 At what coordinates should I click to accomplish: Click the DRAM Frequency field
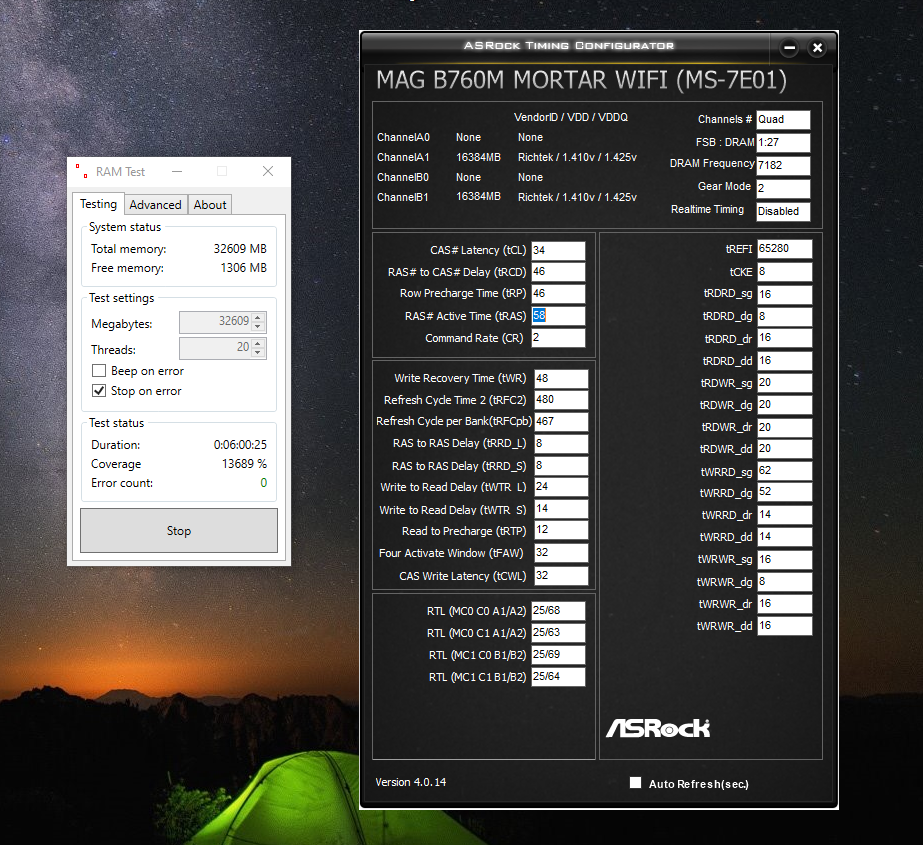[783, 165]
